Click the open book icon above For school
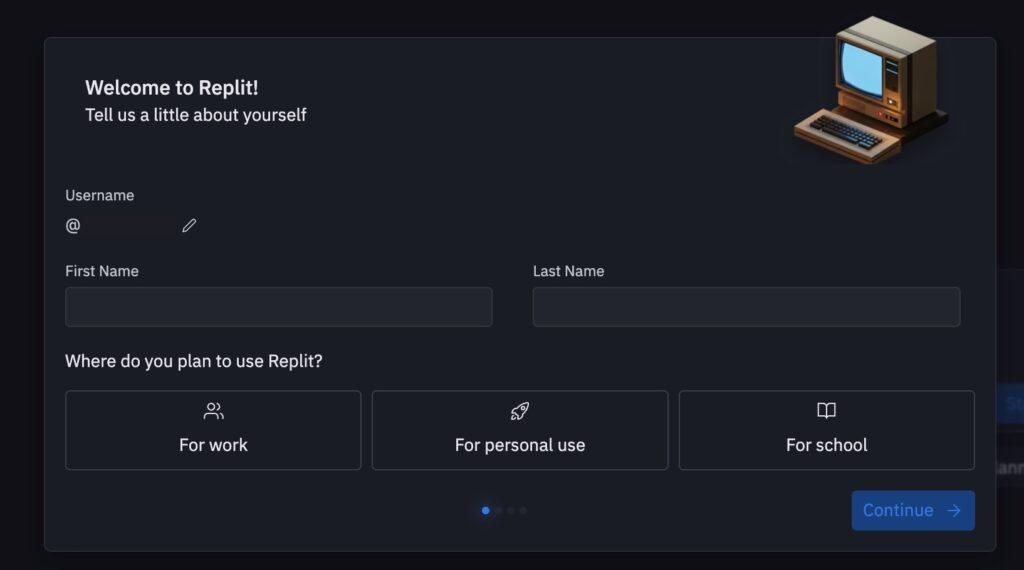1024x570 pixels. tap(826, 410)
